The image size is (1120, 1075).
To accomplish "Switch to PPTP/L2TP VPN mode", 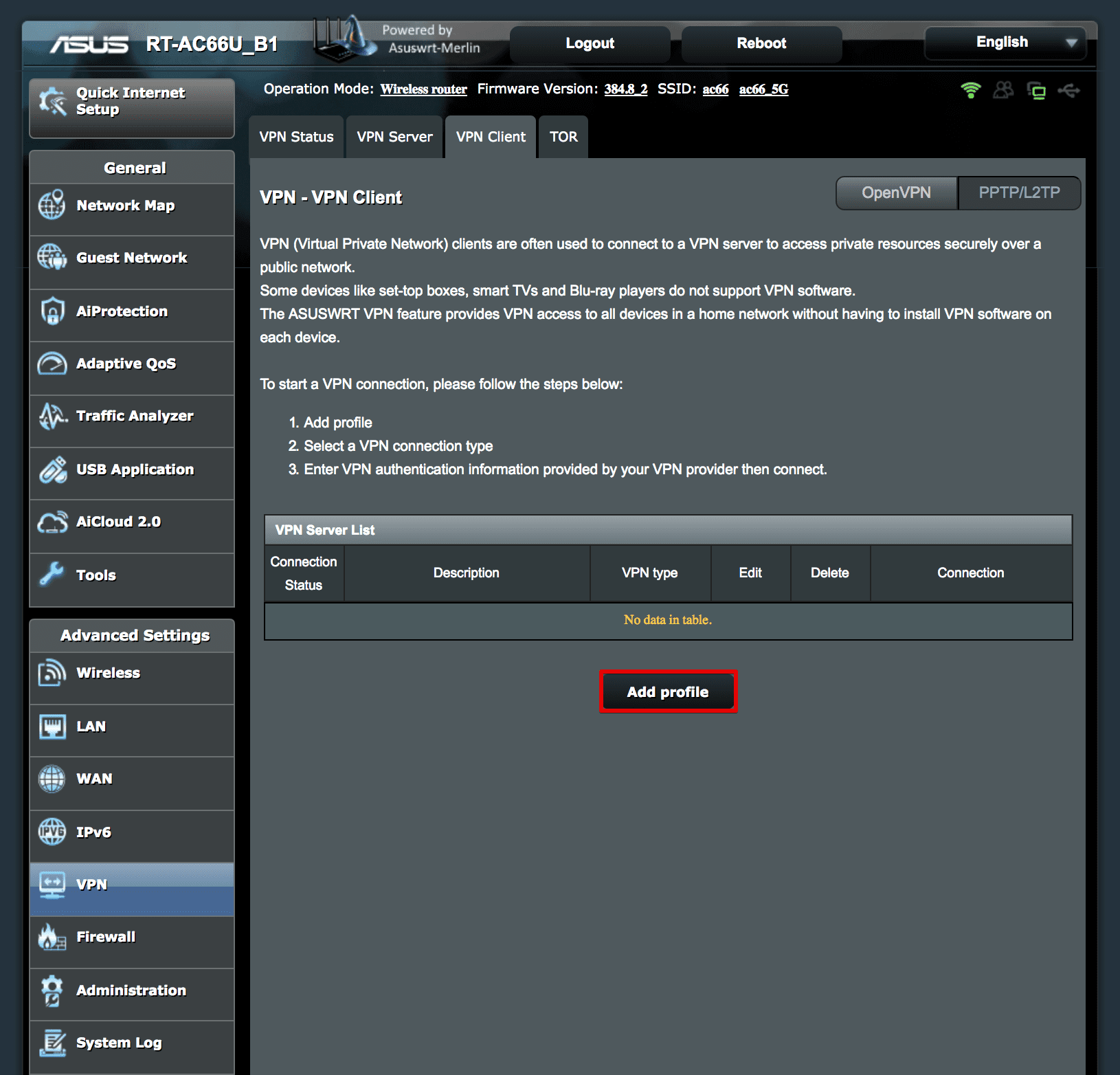I will 1019,193.
